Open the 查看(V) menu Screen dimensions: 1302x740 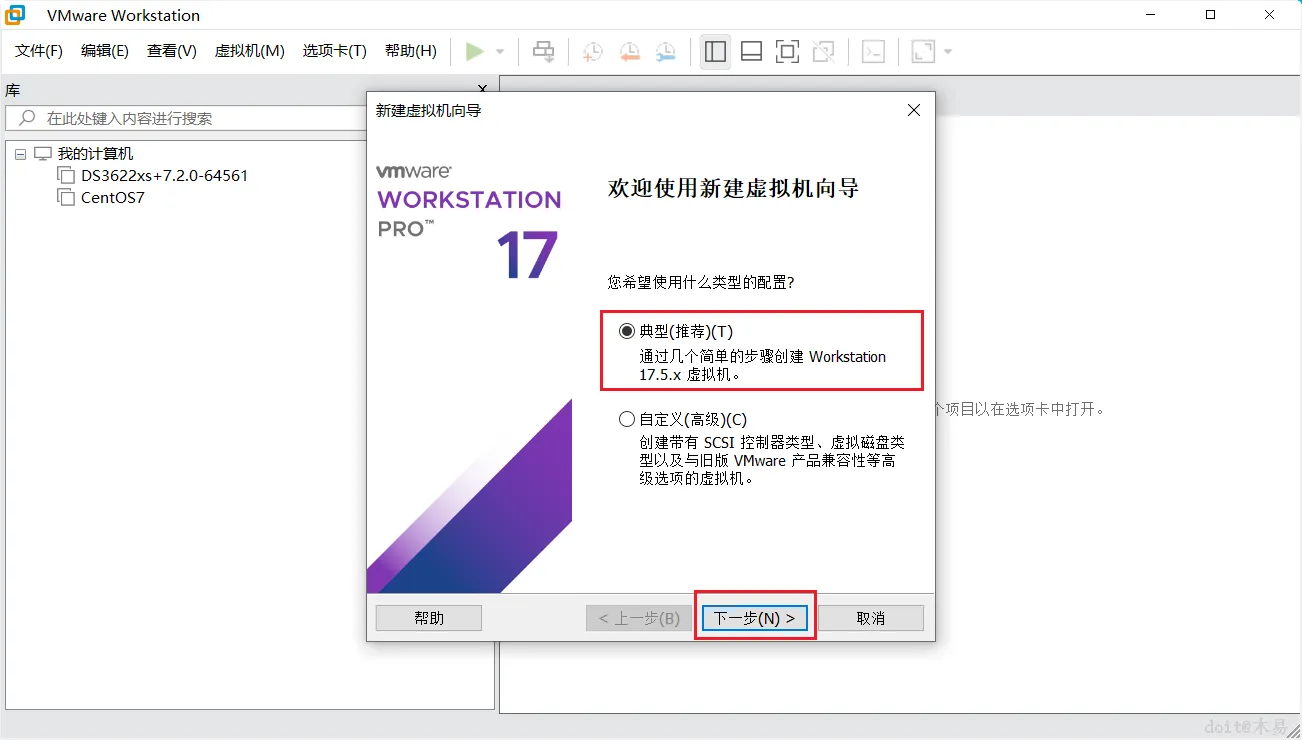coord(172,51)
